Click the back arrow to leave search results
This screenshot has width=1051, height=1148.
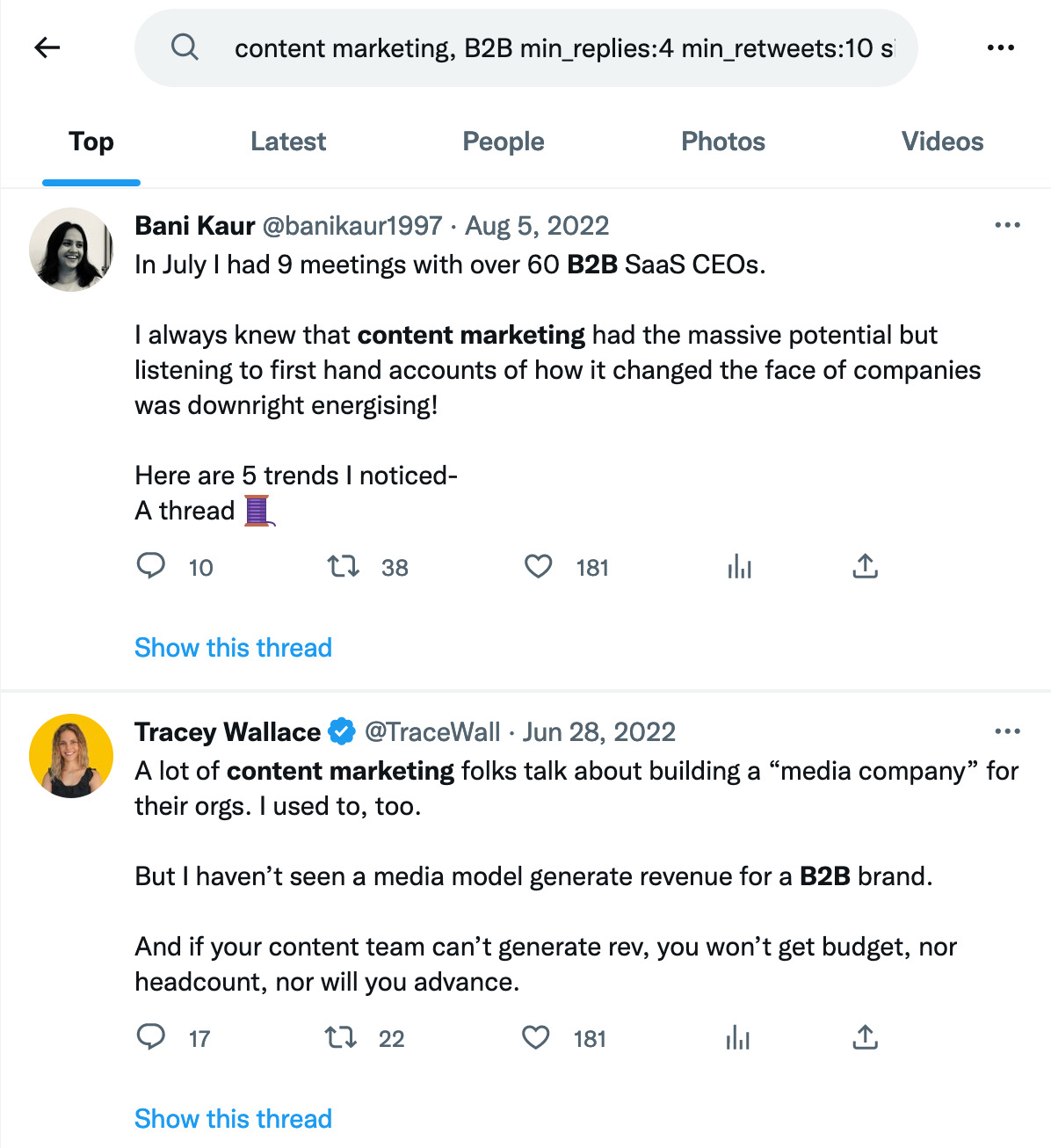[47, 47]
